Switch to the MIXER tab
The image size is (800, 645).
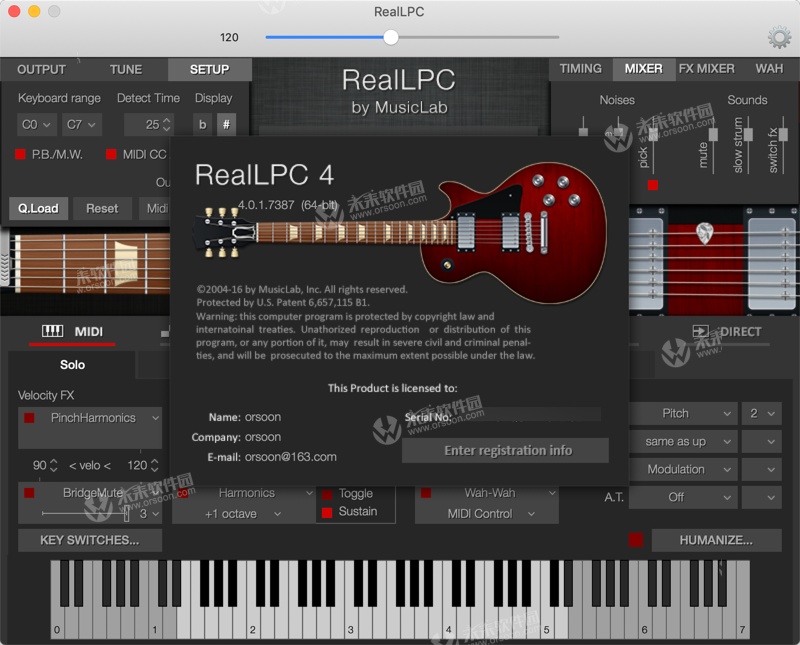tap(643, 69)
